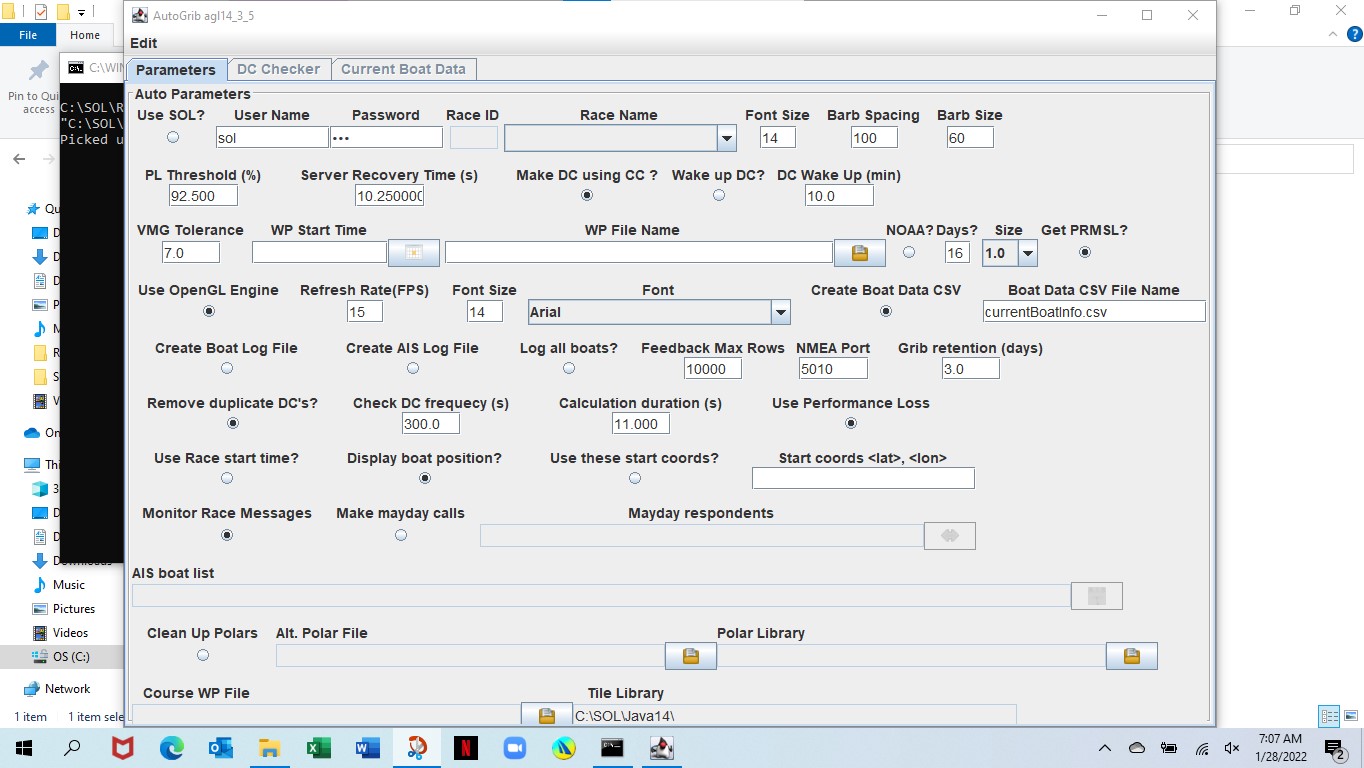The image size is (1364, 768).
Task: Select the NOAA? radio button
Action: (x=909, y=252)
